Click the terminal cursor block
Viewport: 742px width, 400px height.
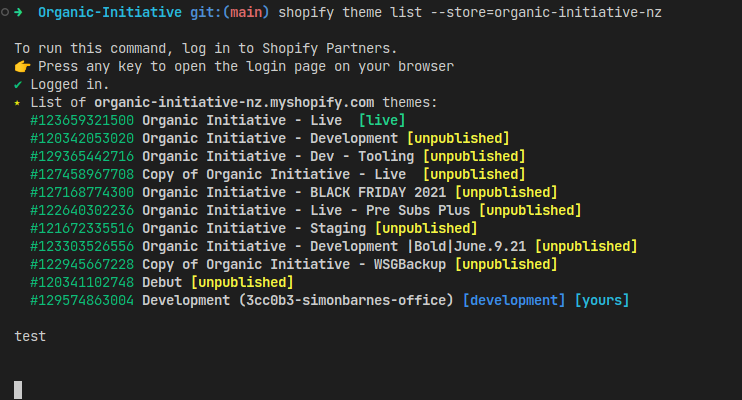point(18,390)
